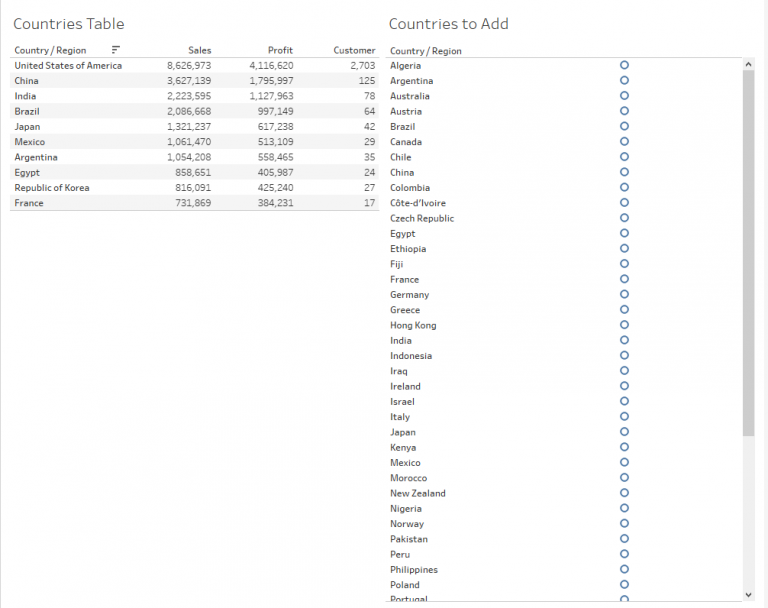
Task: Click the sales value 8,626,973
Action: 189,65
